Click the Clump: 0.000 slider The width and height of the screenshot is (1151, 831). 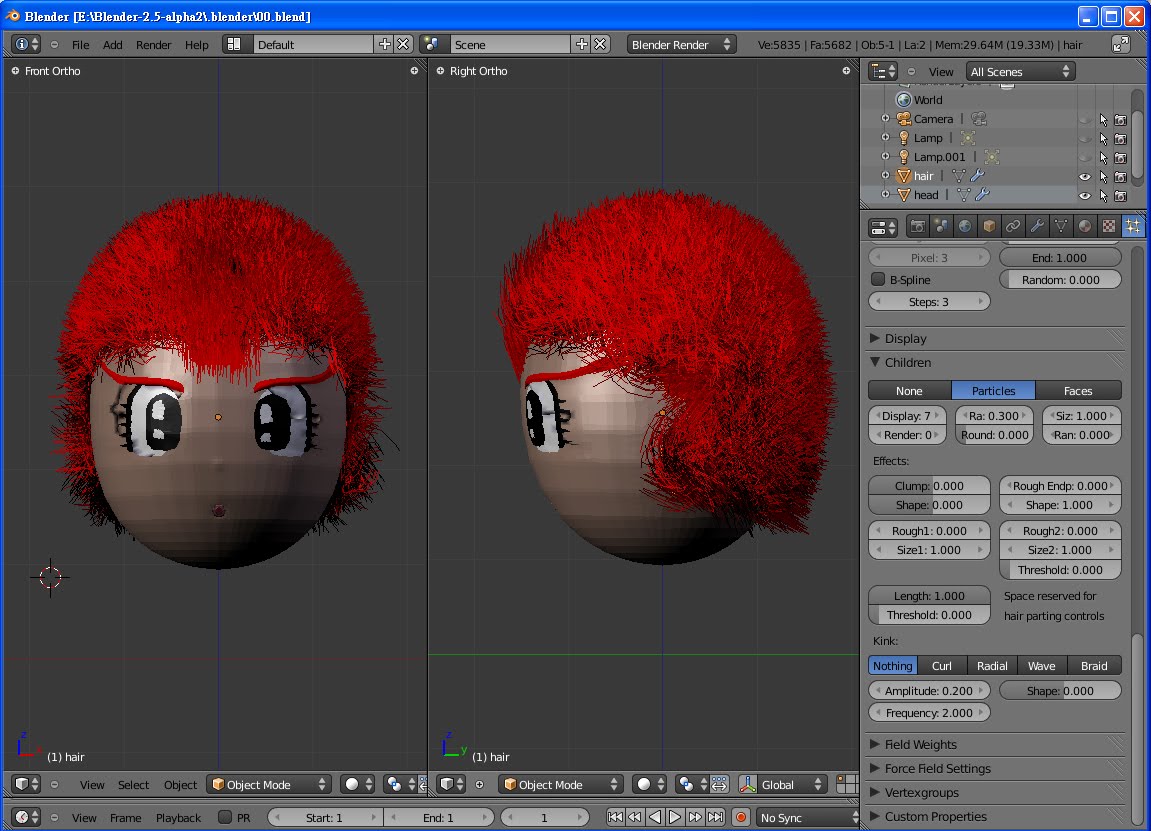pyautogui.click(x=929, y=486)
